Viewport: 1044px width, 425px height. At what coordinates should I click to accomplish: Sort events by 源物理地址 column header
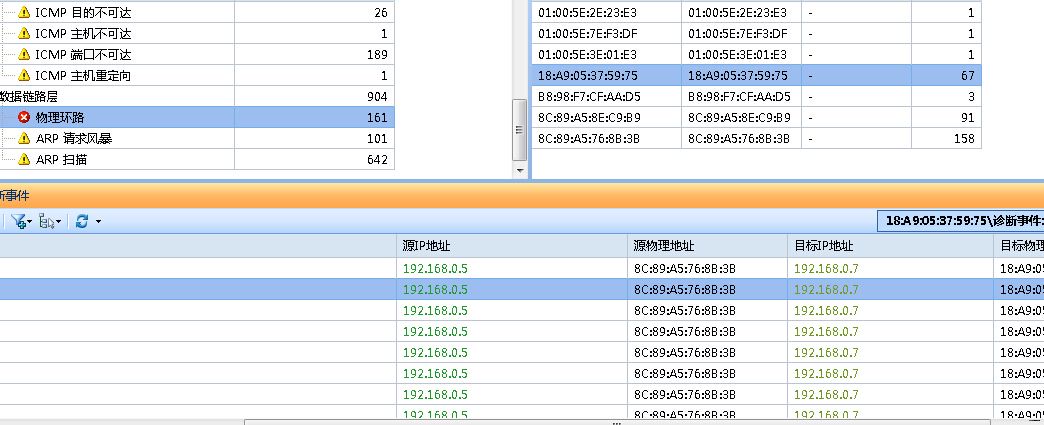pos(707,246)
